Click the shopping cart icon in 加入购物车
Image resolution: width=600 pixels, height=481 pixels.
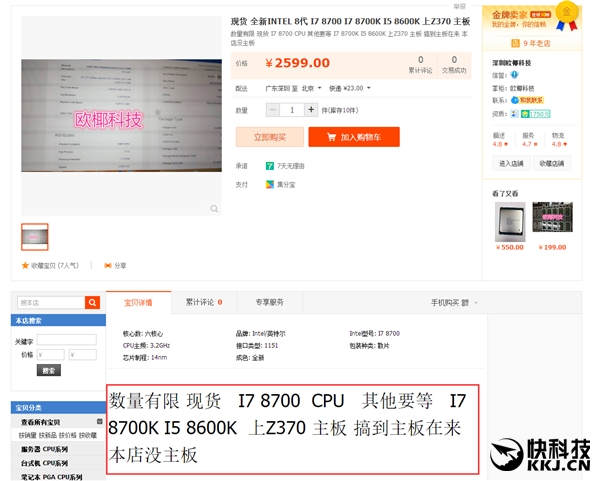coord(331,137)
